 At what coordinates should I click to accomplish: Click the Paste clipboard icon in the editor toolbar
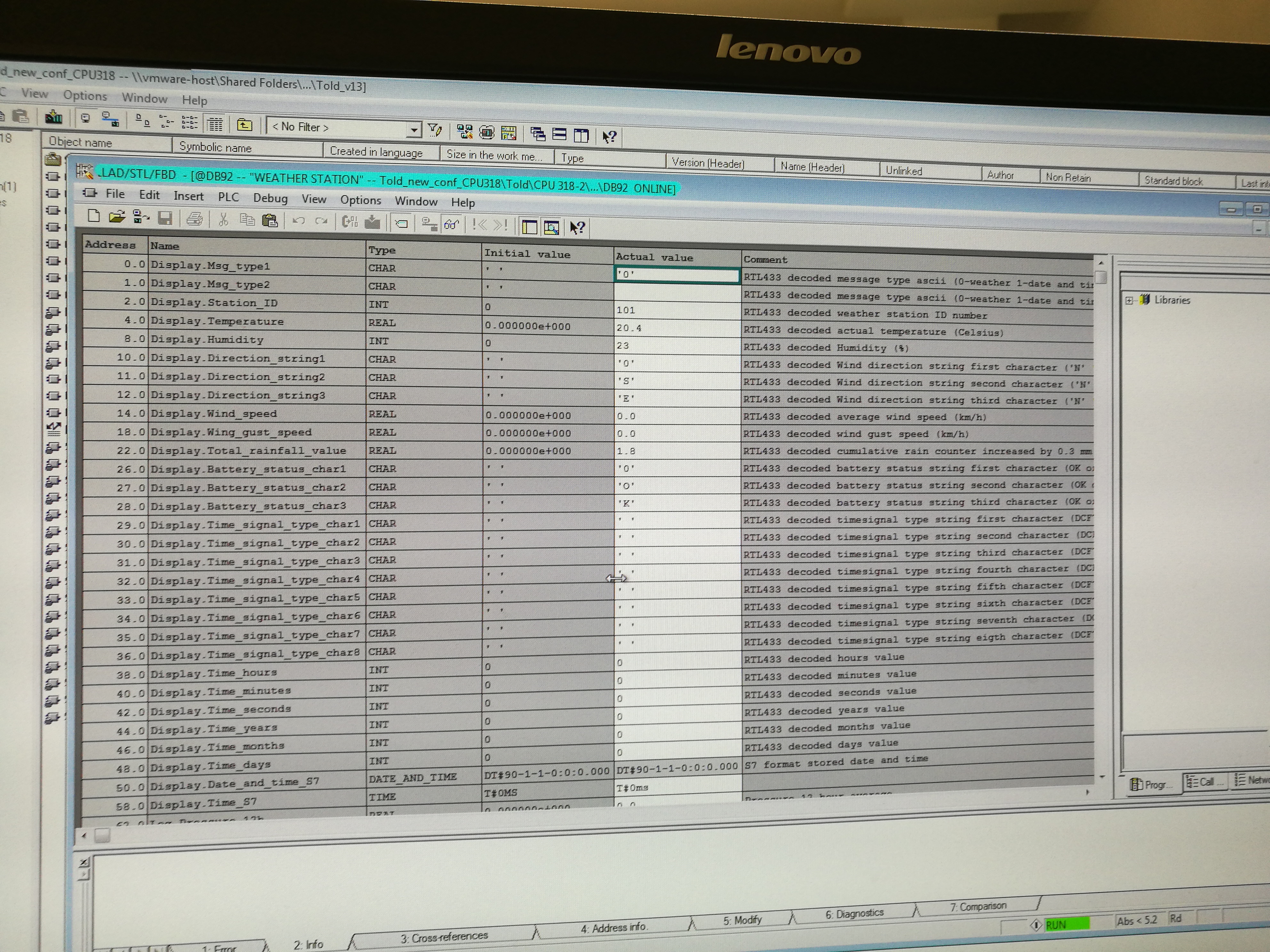click(x=270, y=221)
